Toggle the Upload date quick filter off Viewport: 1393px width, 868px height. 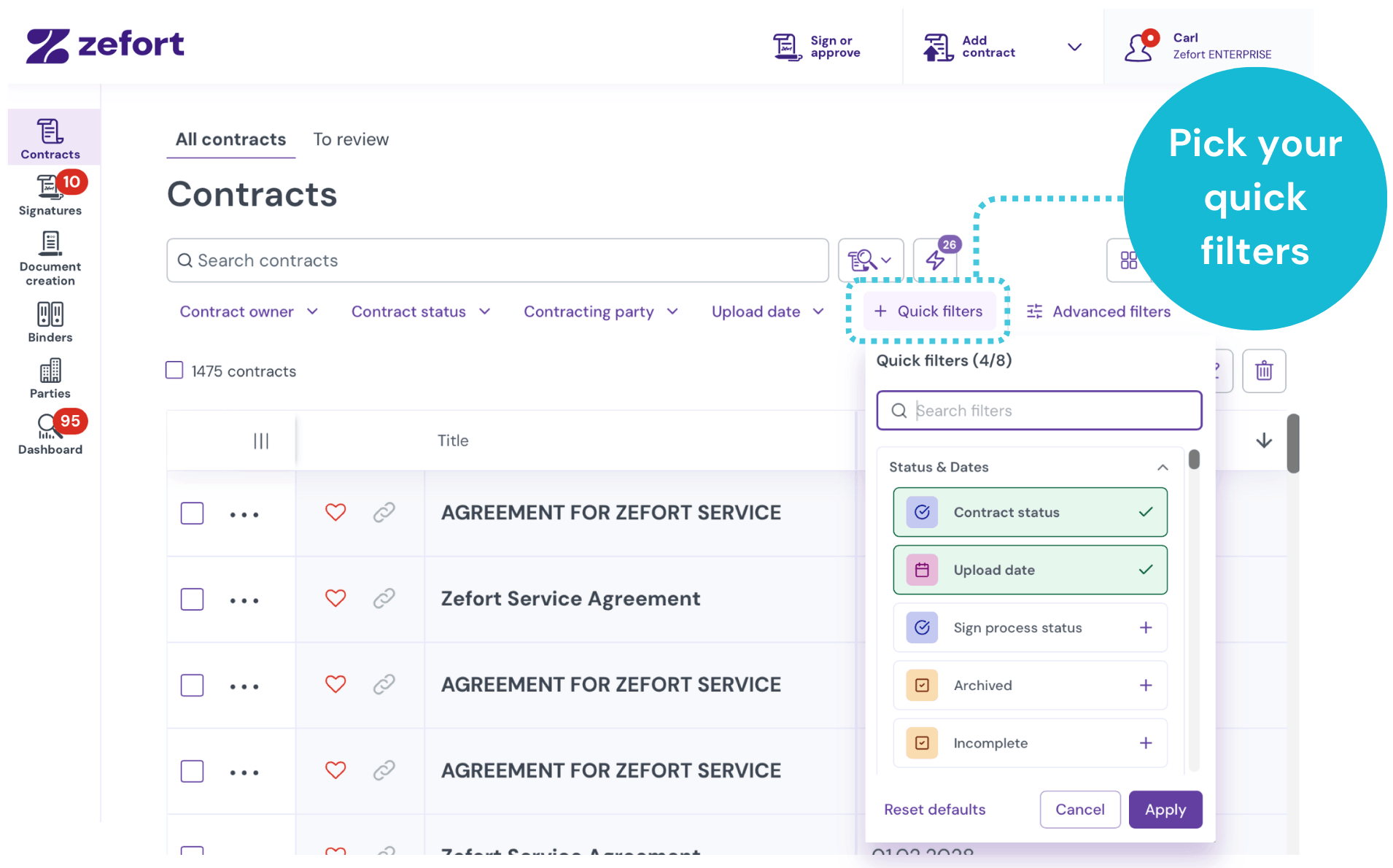[x=1029, y=570]
